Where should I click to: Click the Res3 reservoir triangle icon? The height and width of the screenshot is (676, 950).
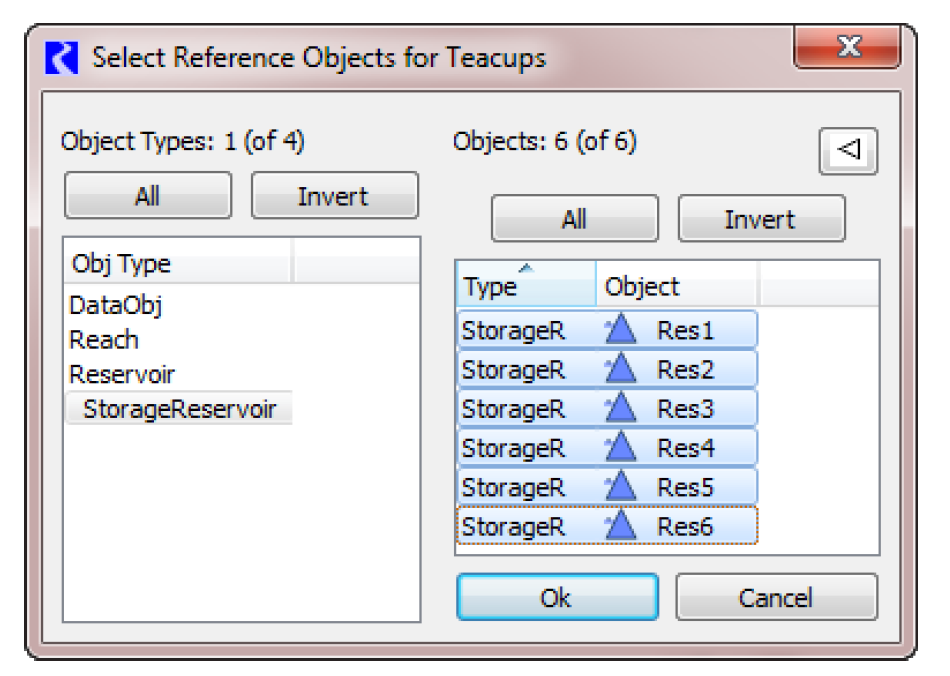(x=621, y=409)
